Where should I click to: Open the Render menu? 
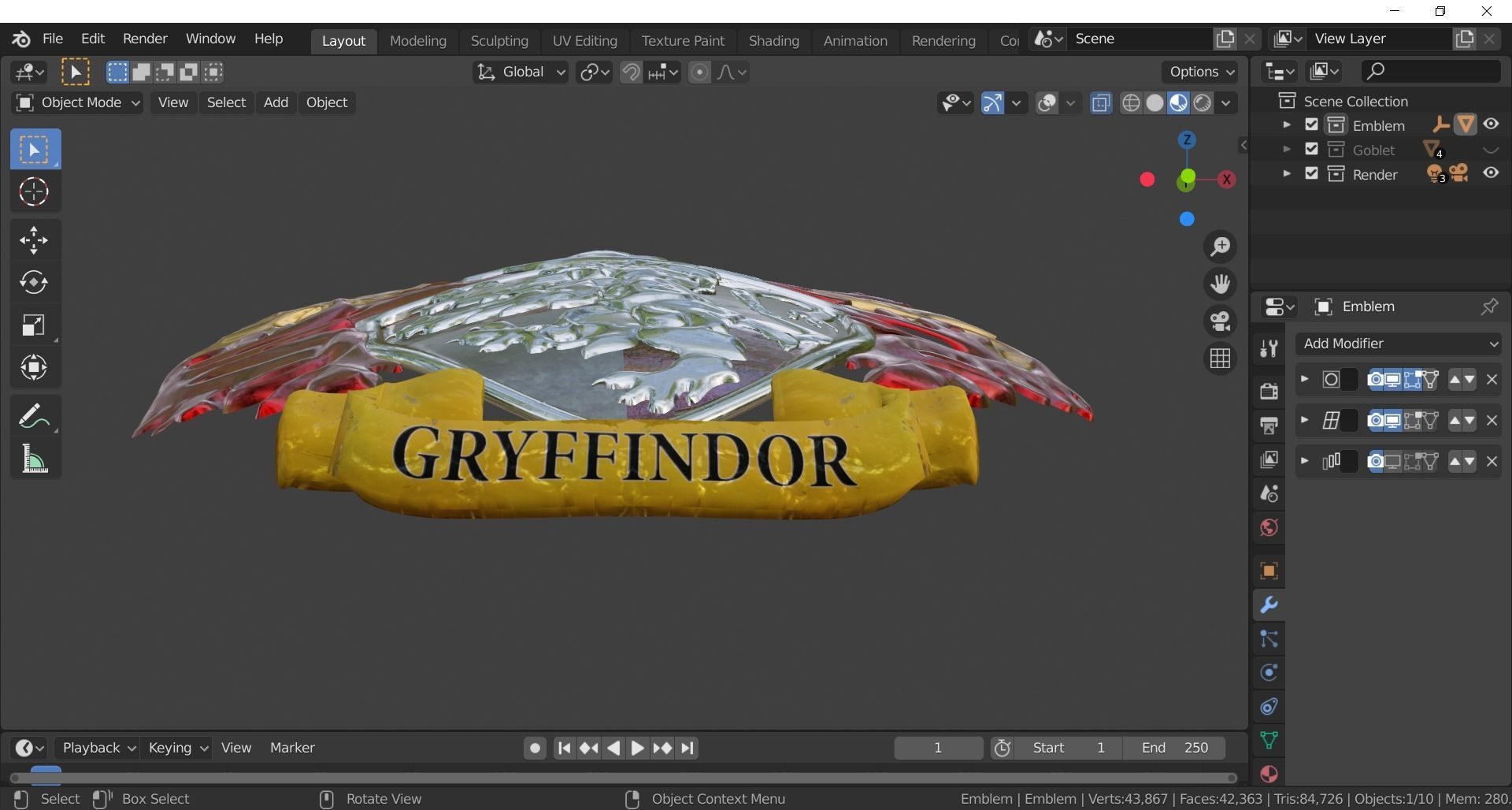point(145,39)
